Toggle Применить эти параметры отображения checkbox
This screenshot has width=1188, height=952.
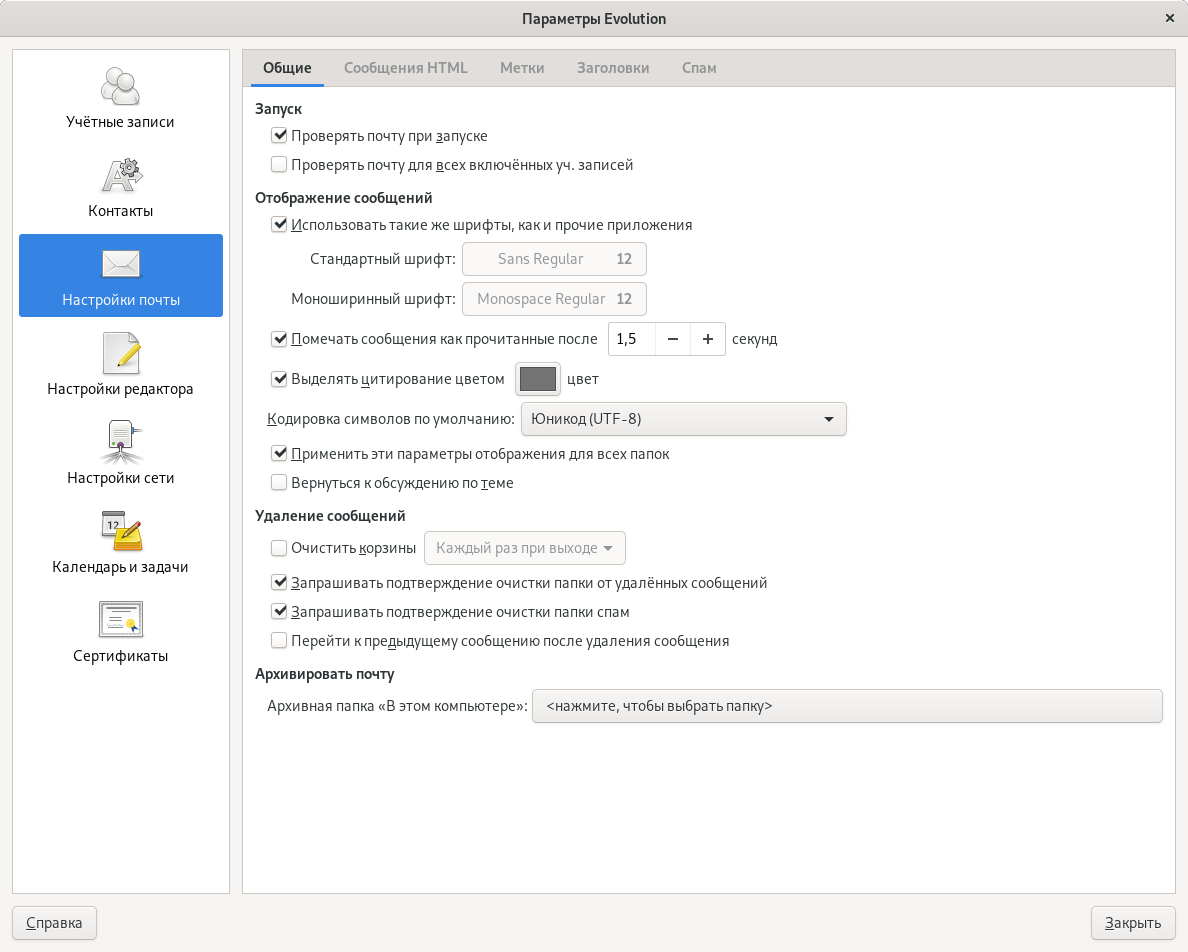(x=279, y=454)
